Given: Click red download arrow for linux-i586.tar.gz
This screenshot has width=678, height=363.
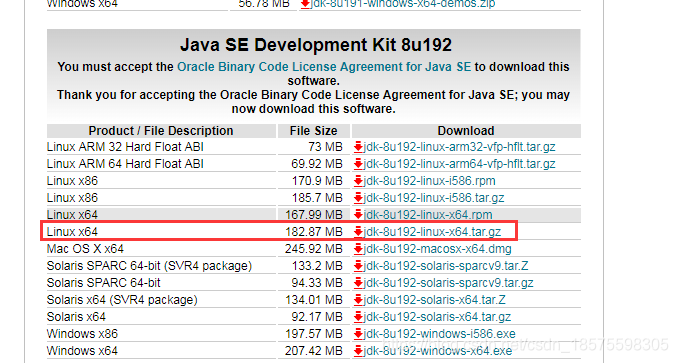Looking at the screenshot, I should click(x=358, y=198).
